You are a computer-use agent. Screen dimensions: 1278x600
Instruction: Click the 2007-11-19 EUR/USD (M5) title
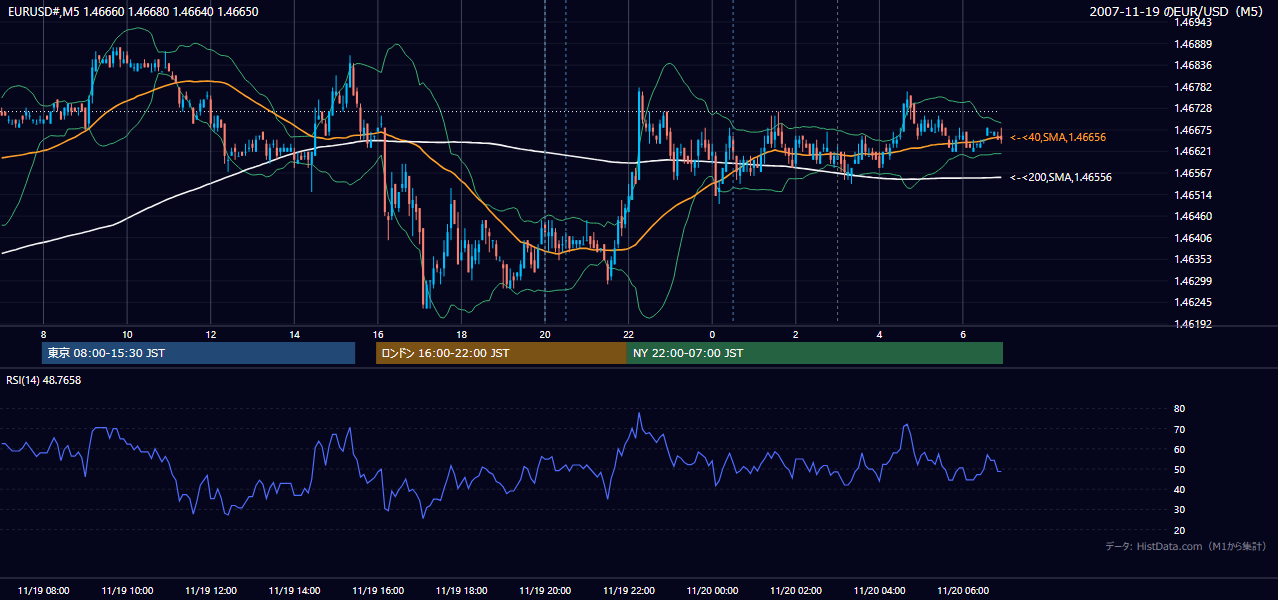coord(1178,11)
